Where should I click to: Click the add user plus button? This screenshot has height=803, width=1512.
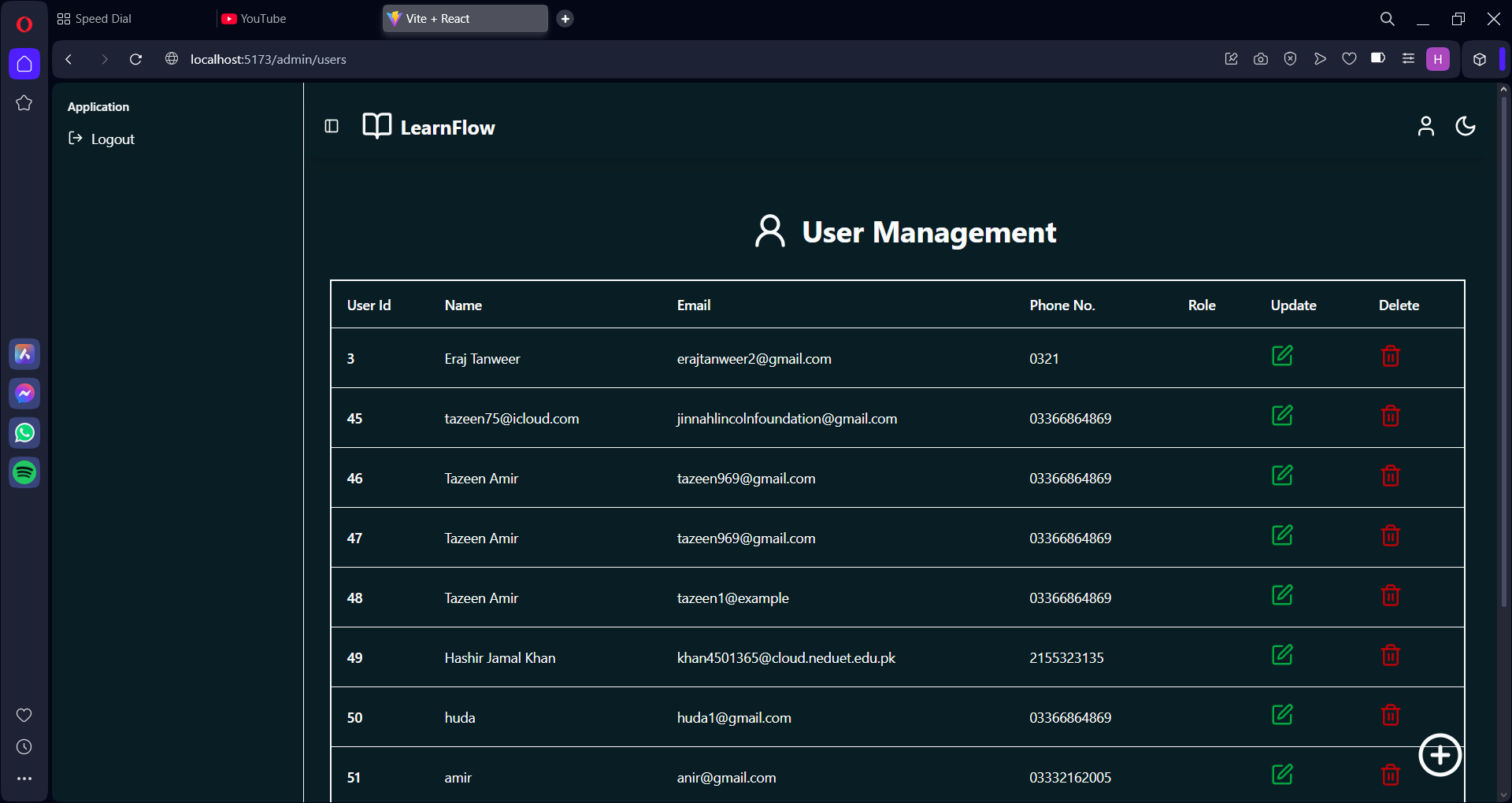coord(1440,755)
